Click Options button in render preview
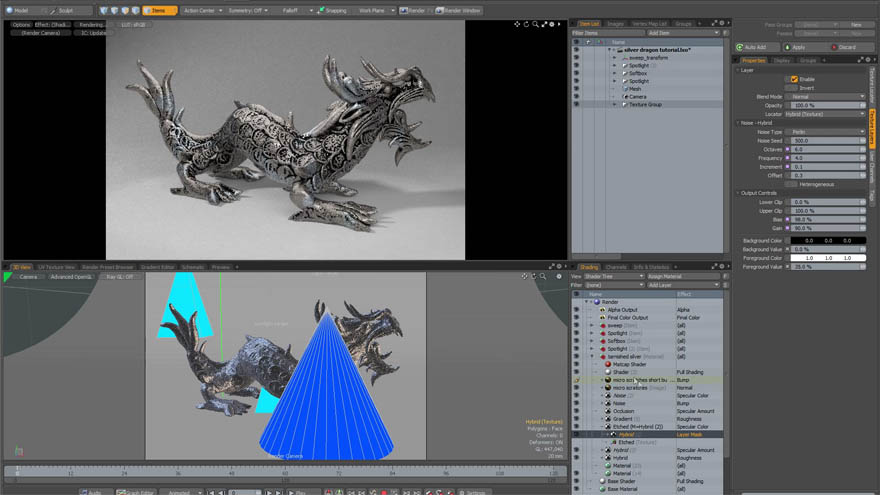 pyautogui.click(x=21, y=25)
